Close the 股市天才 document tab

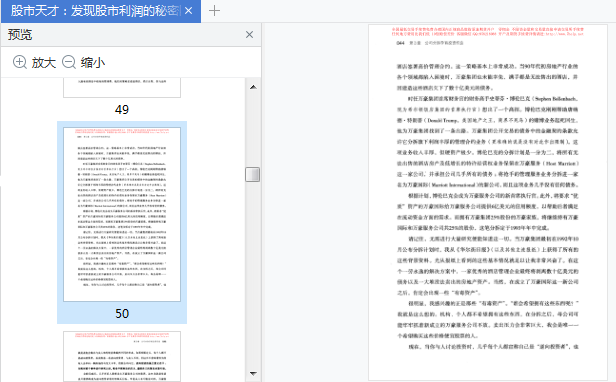(189, 11)
